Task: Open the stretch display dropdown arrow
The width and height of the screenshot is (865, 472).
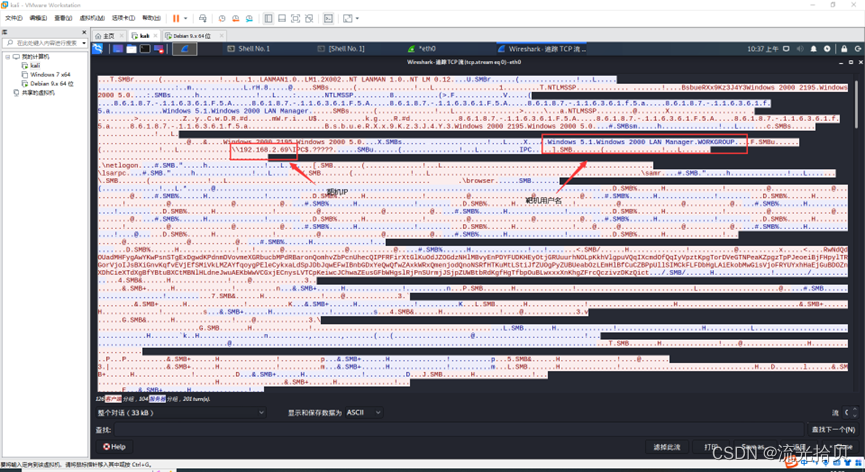Action: click(357, 18)
